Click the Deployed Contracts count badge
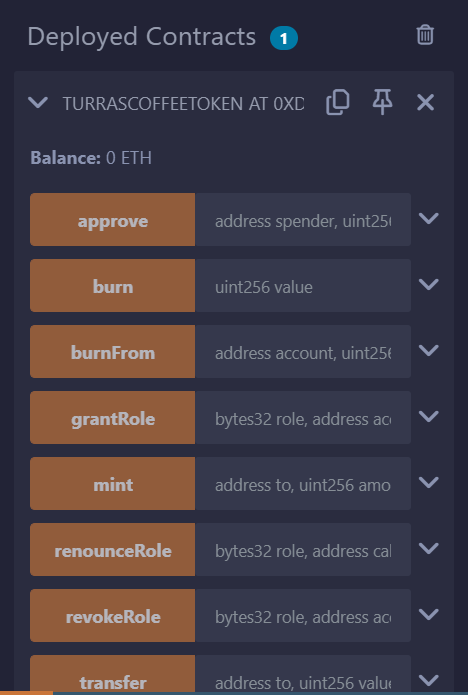The image size is (468, 695). tap(284, 38)
